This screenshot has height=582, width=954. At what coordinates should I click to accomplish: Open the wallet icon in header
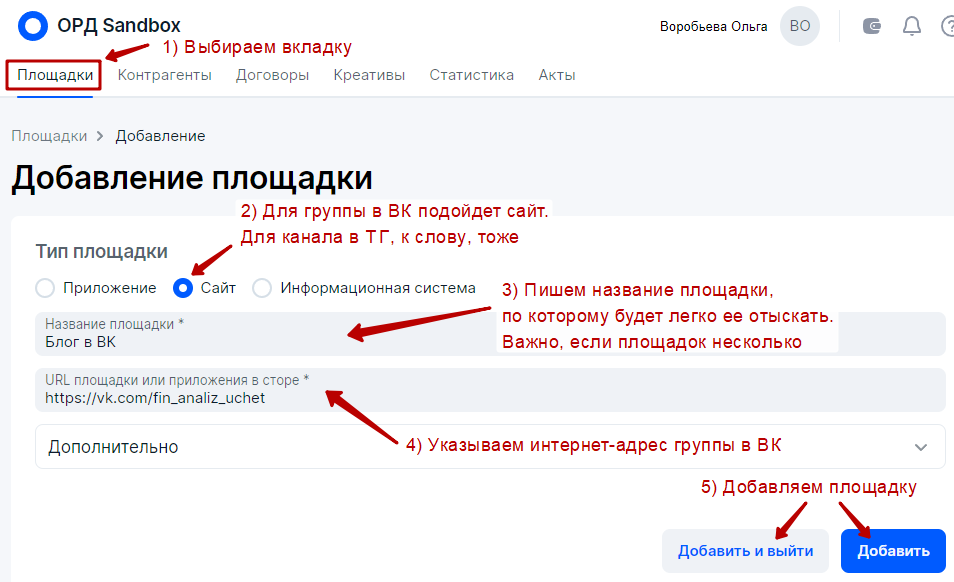click(872, 26)
